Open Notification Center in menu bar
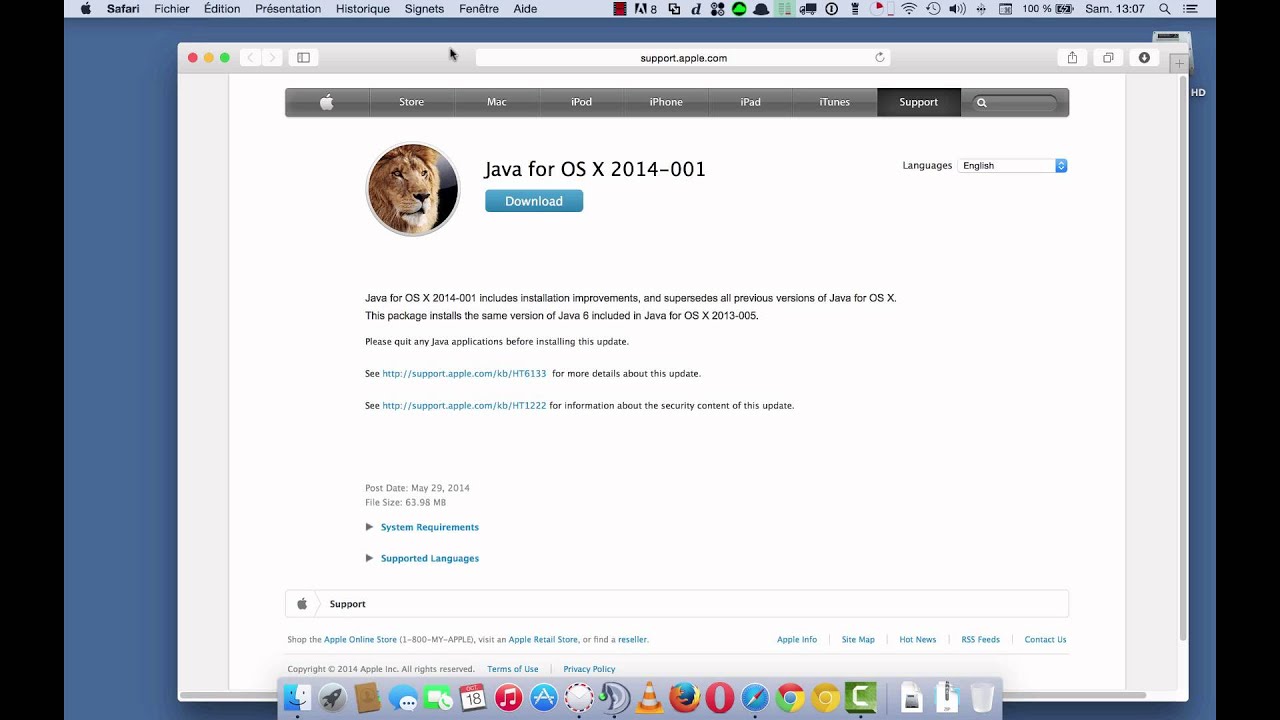This screenshot has height=720, width=1280. pyautogui.click(x=1190, y=9)
